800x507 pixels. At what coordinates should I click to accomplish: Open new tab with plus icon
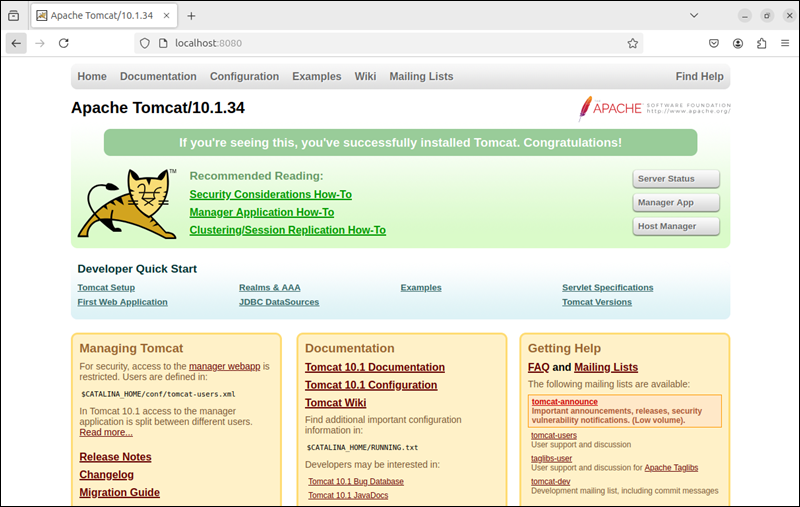191,16
